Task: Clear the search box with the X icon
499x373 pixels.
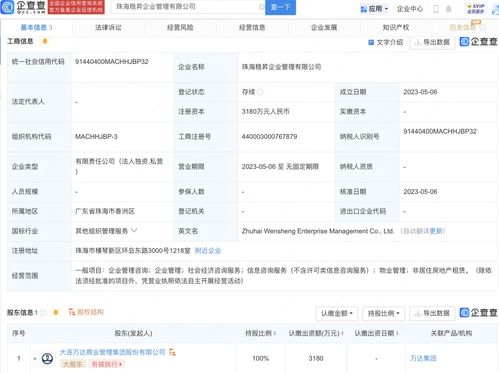Action: 261,7
